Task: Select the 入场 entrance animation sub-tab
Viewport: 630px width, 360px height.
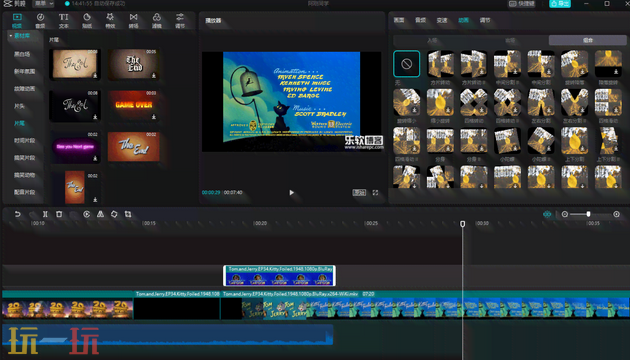Action: (x=432, y=40)
